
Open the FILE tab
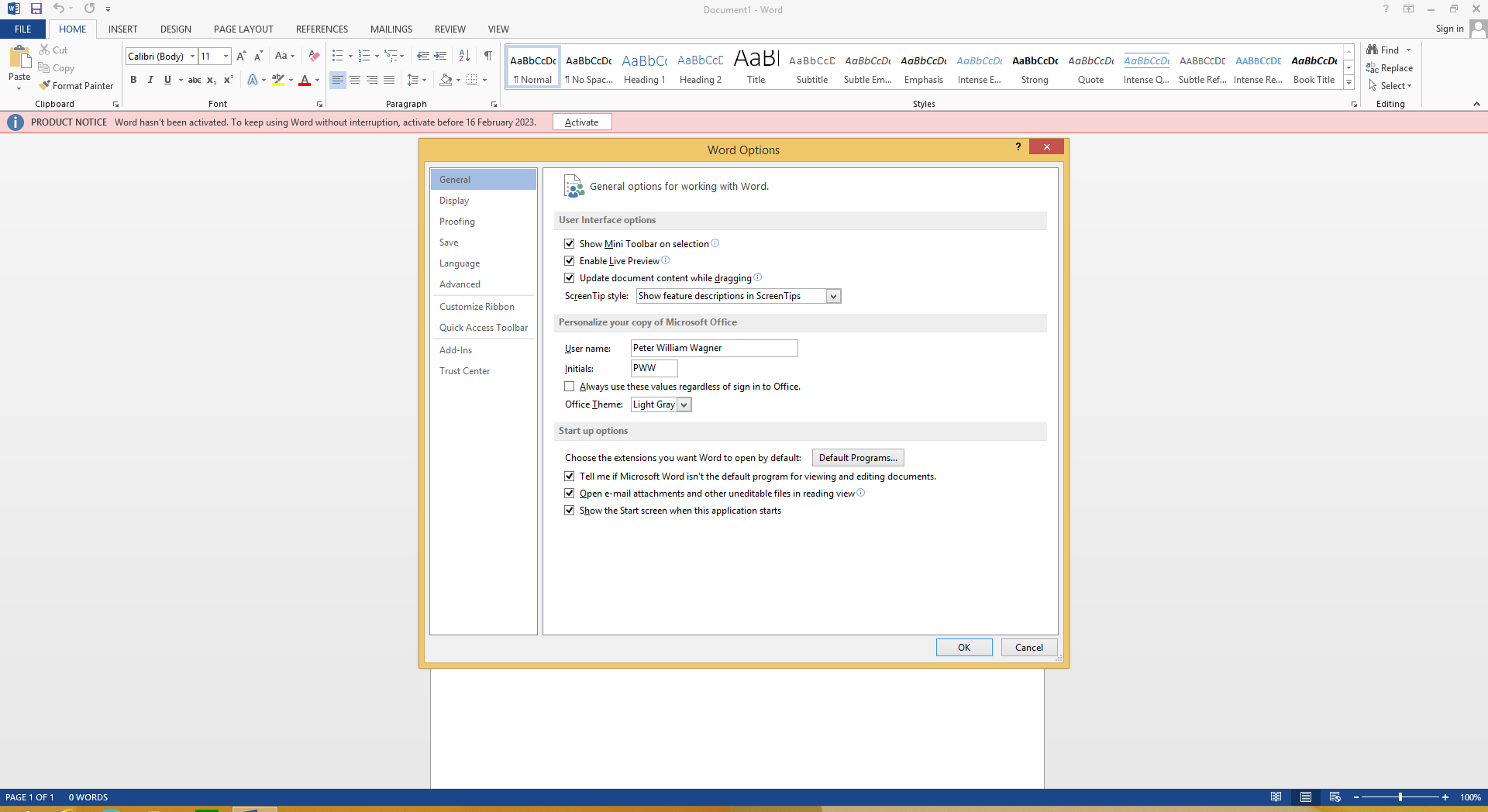pos(23,29)
